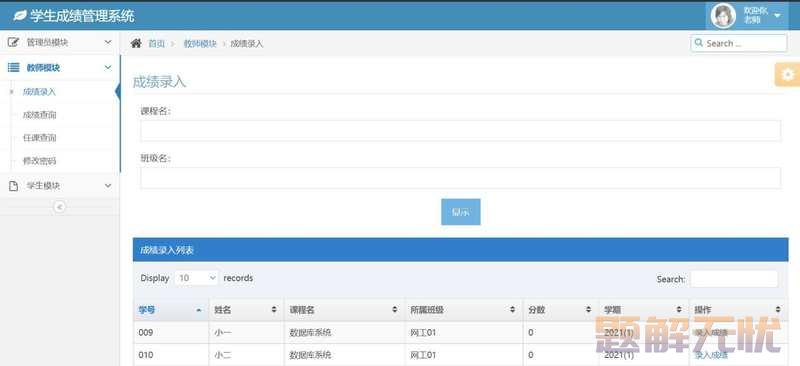Click the admin module edit icon

pyautogui.click(x=14, y=42)
